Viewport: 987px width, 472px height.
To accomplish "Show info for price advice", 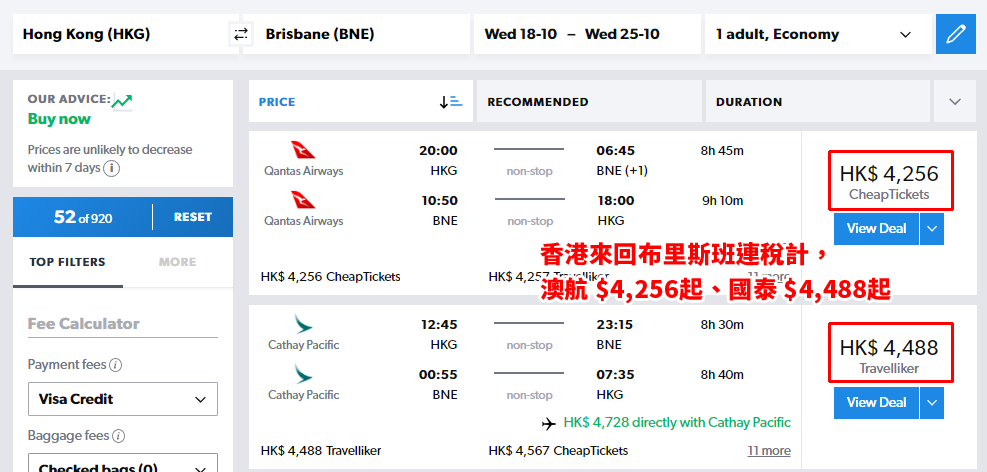I will coord(112,168).
